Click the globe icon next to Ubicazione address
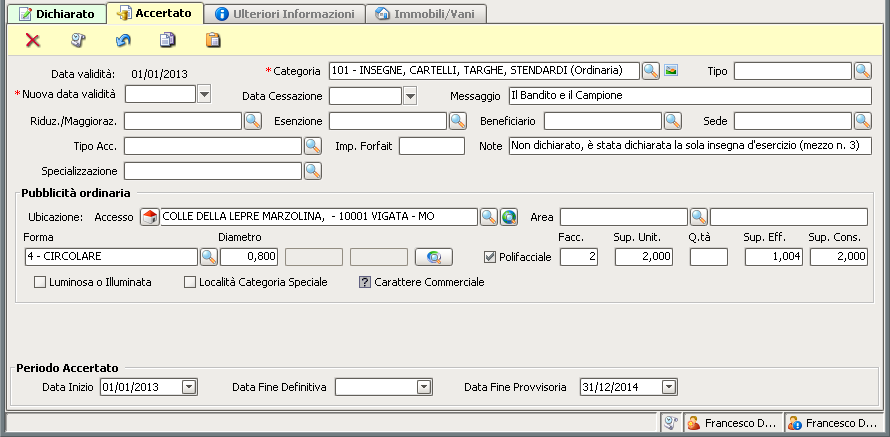Image resolution: width=890 pixels, height=437 pixels. tap(509, 217)
